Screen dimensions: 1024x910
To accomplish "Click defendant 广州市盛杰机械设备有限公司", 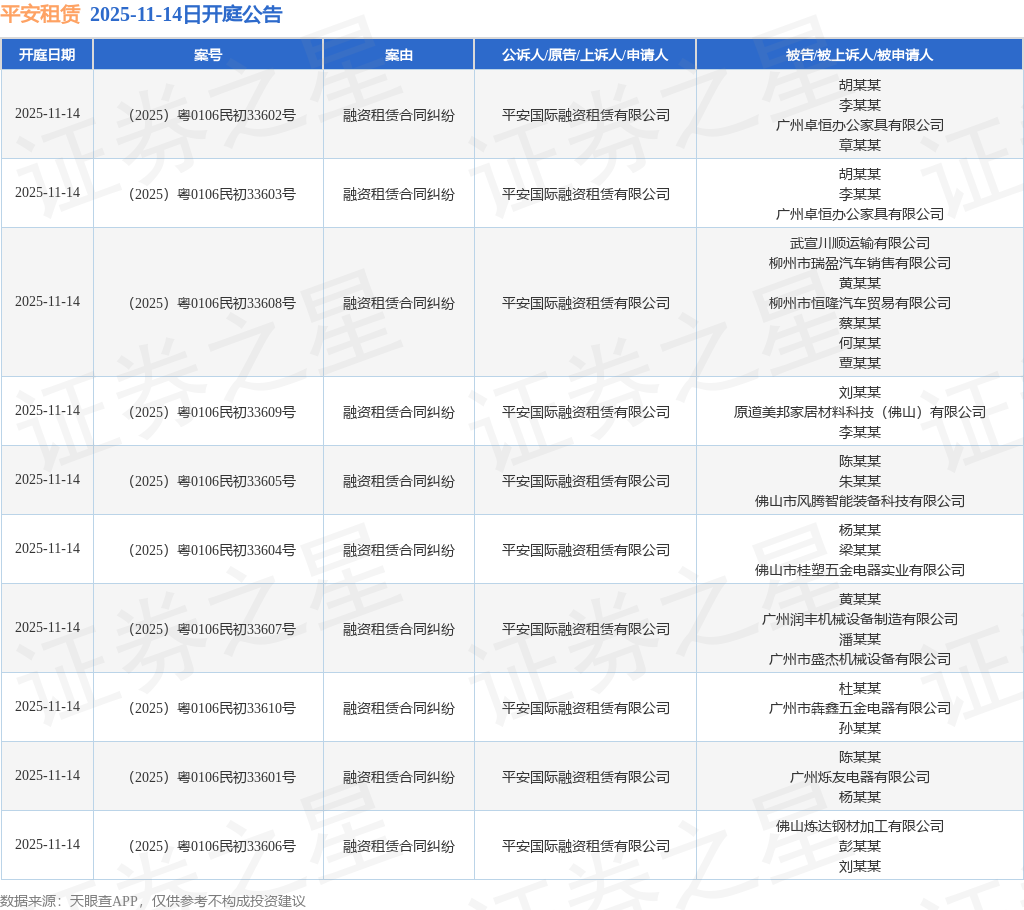I will coord(859,660).
